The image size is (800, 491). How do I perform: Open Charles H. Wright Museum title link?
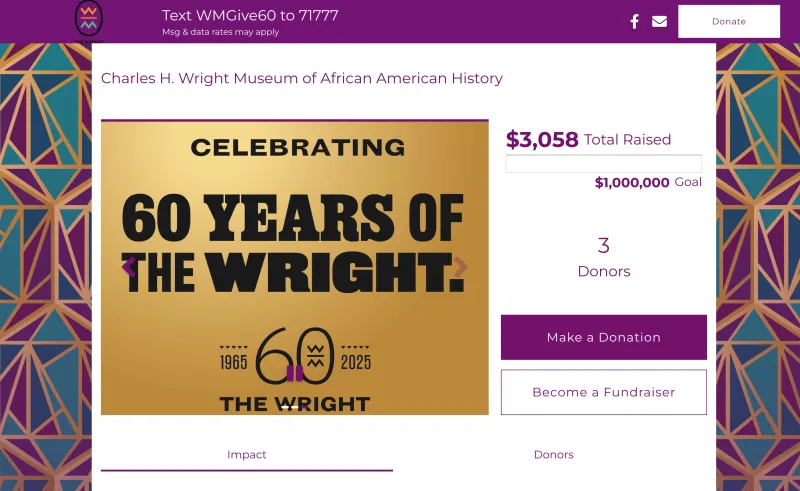tap(302, 78)
